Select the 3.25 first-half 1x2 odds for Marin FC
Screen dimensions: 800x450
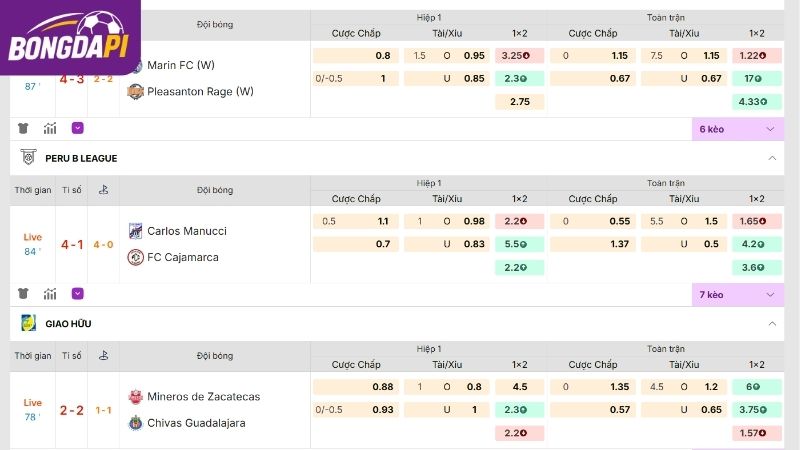tap(519, 56)
